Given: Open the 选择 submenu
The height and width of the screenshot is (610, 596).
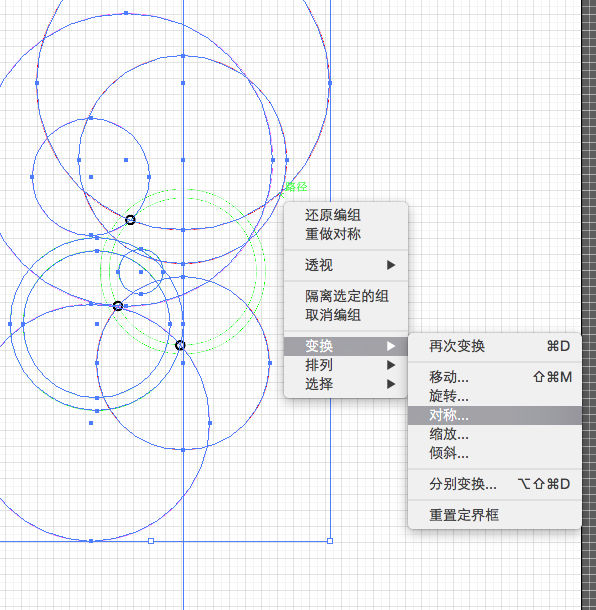Looking at the screenshot, I should pos(346,384).
